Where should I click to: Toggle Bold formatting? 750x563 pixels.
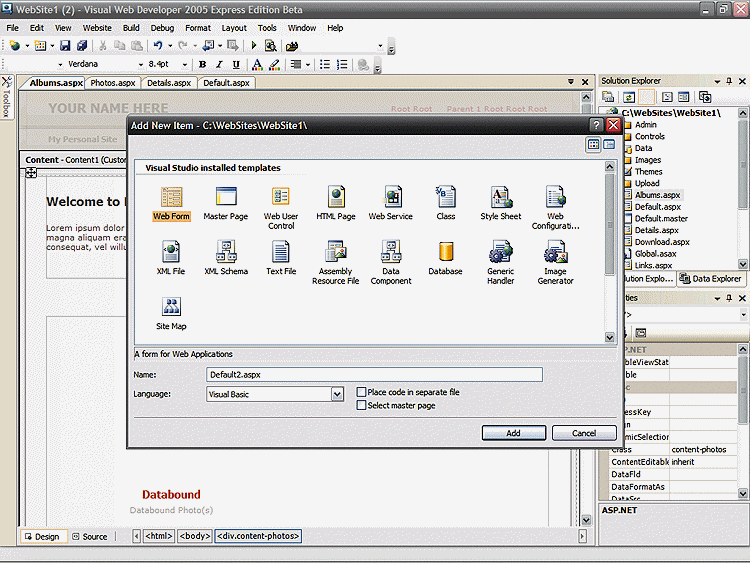tap(202, 65)
